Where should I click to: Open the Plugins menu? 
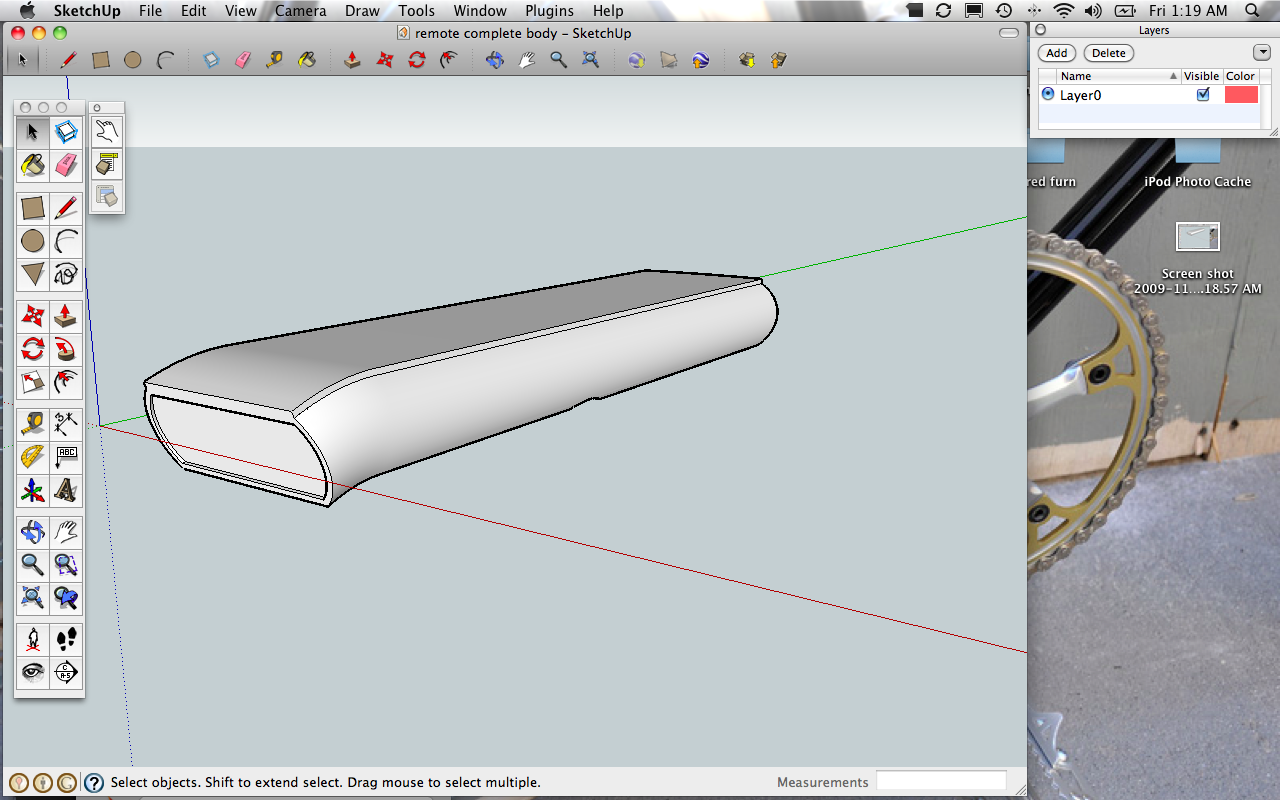coord(549,11)
